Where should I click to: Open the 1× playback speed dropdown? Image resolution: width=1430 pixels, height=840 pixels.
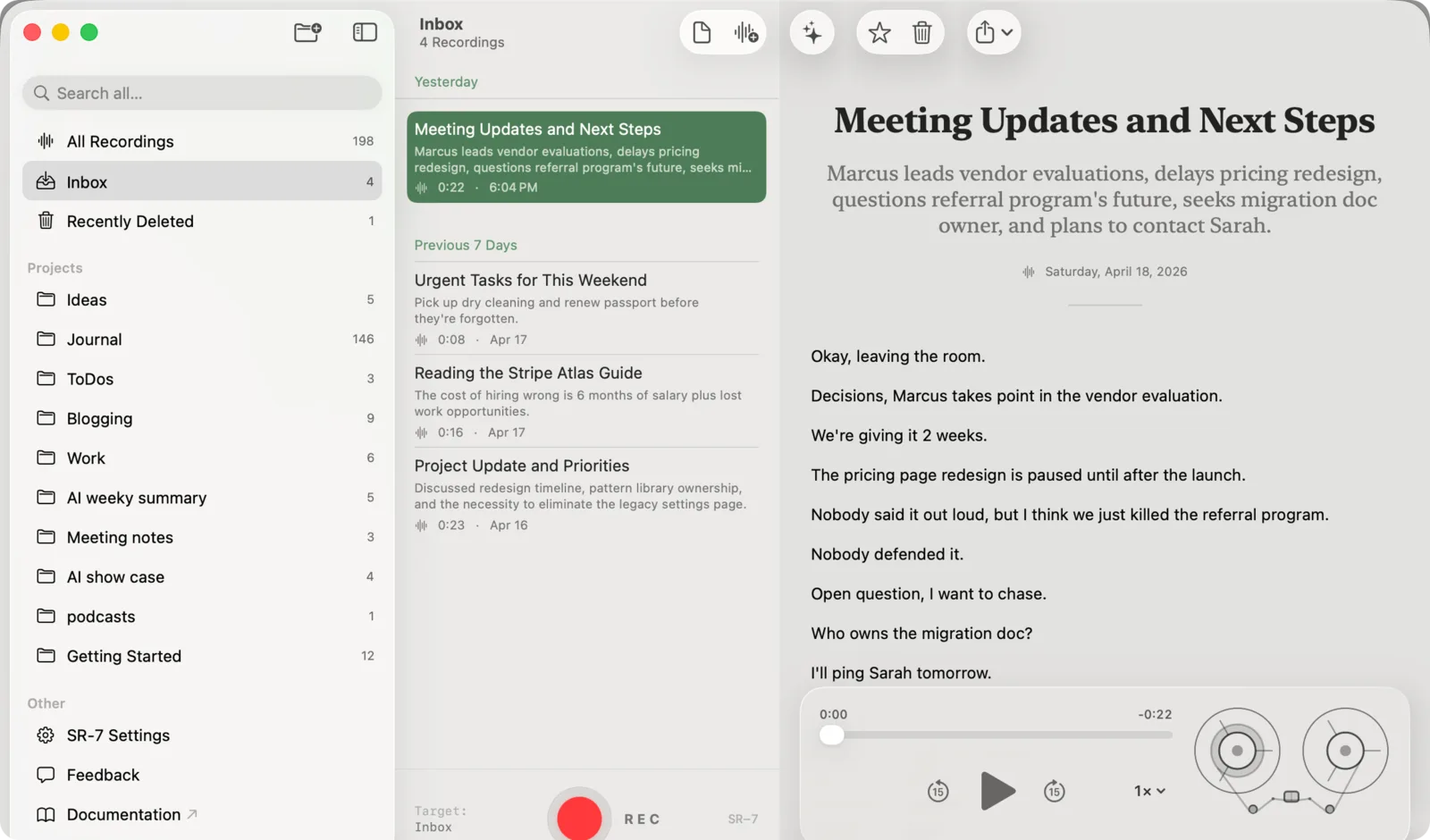(x=1149, y=791)
